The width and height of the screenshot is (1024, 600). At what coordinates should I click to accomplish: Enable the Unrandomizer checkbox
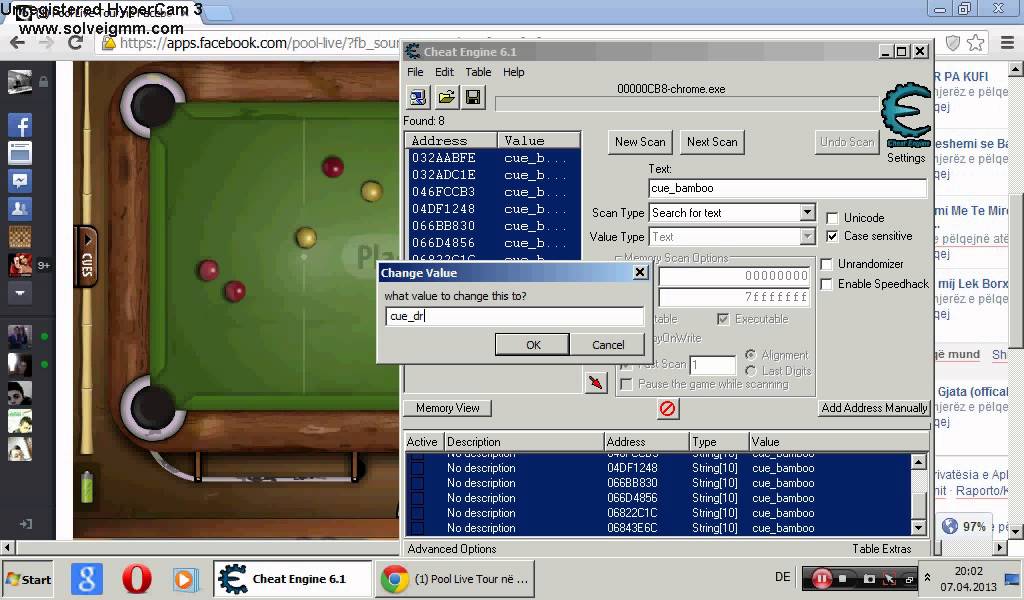click(x=827, y=264)
